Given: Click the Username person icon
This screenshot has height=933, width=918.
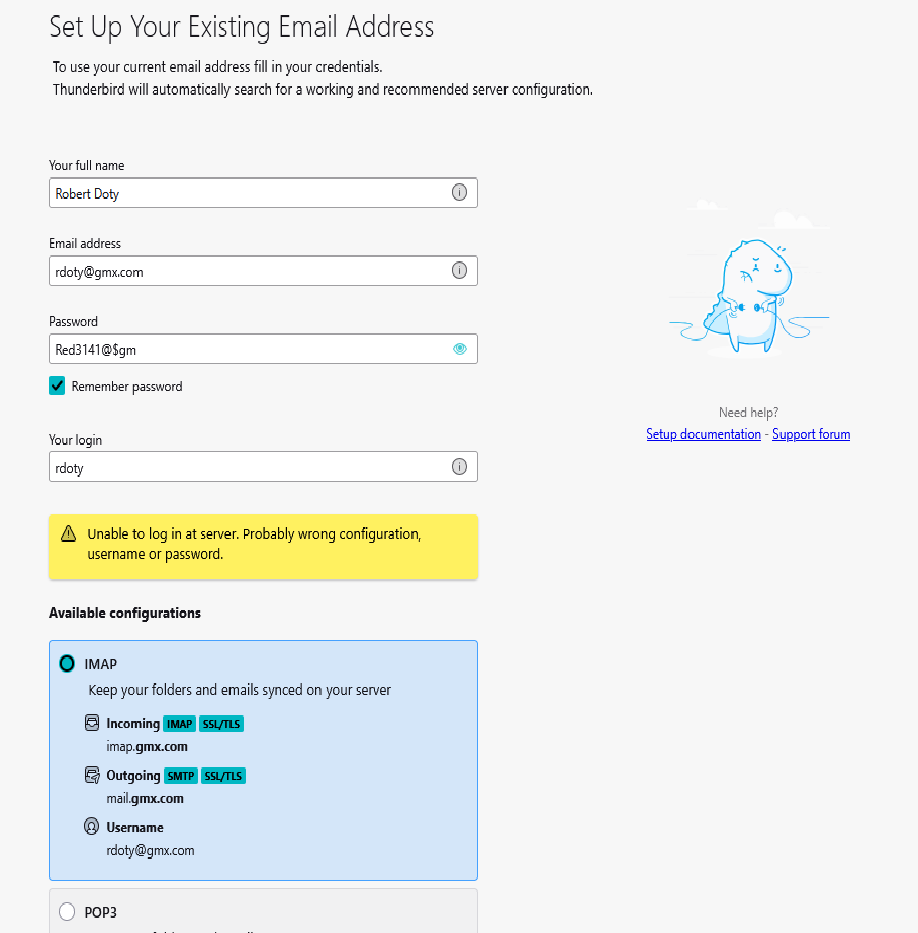Looking at the screenshot, I should [x=93, y=827].
